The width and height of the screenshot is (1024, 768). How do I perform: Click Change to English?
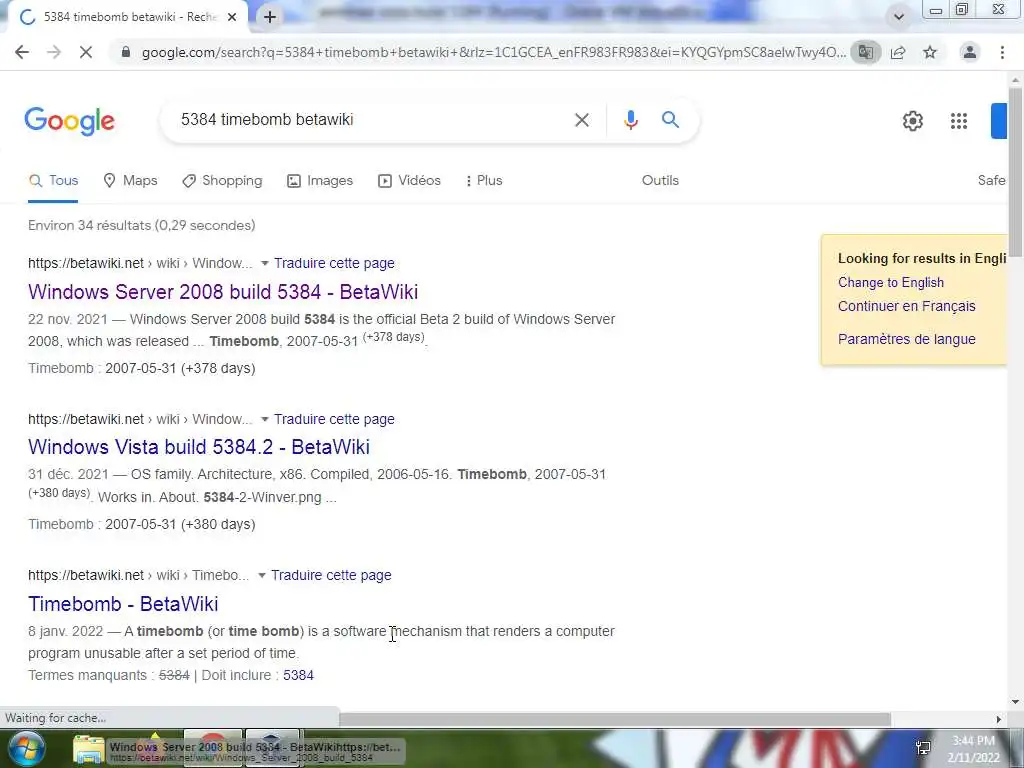pos(891,283)
